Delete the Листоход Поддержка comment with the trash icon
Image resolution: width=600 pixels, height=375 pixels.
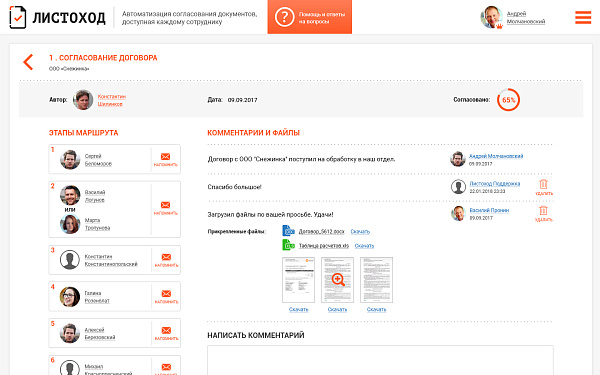coord(543,187)
